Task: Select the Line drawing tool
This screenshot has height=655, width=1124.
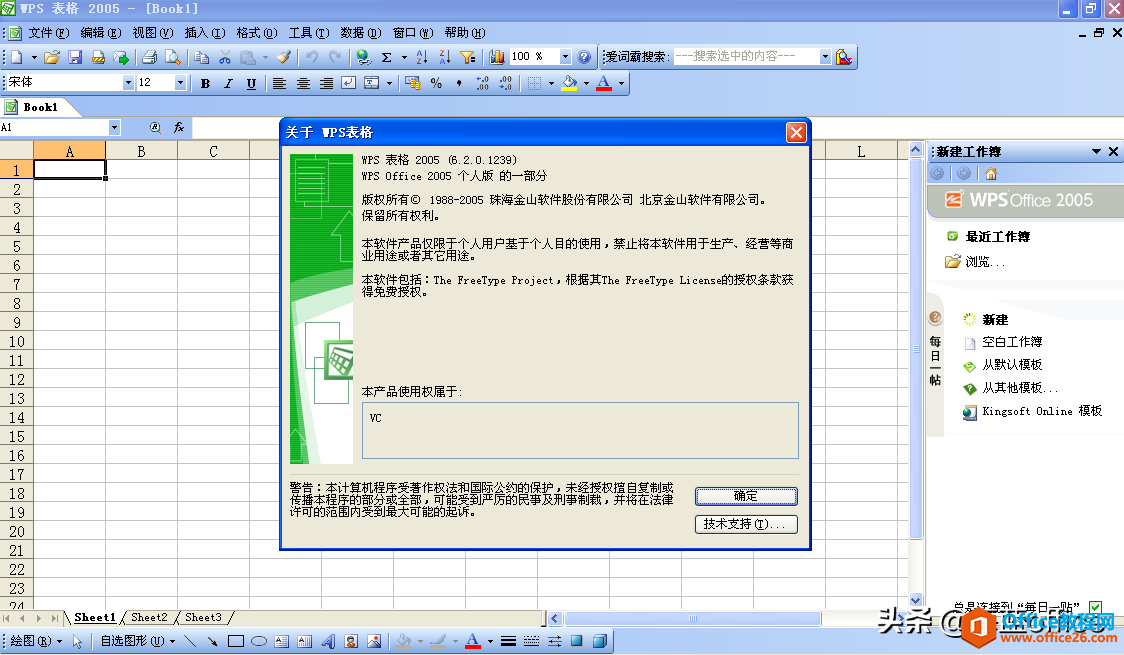Action: (190, 641)
